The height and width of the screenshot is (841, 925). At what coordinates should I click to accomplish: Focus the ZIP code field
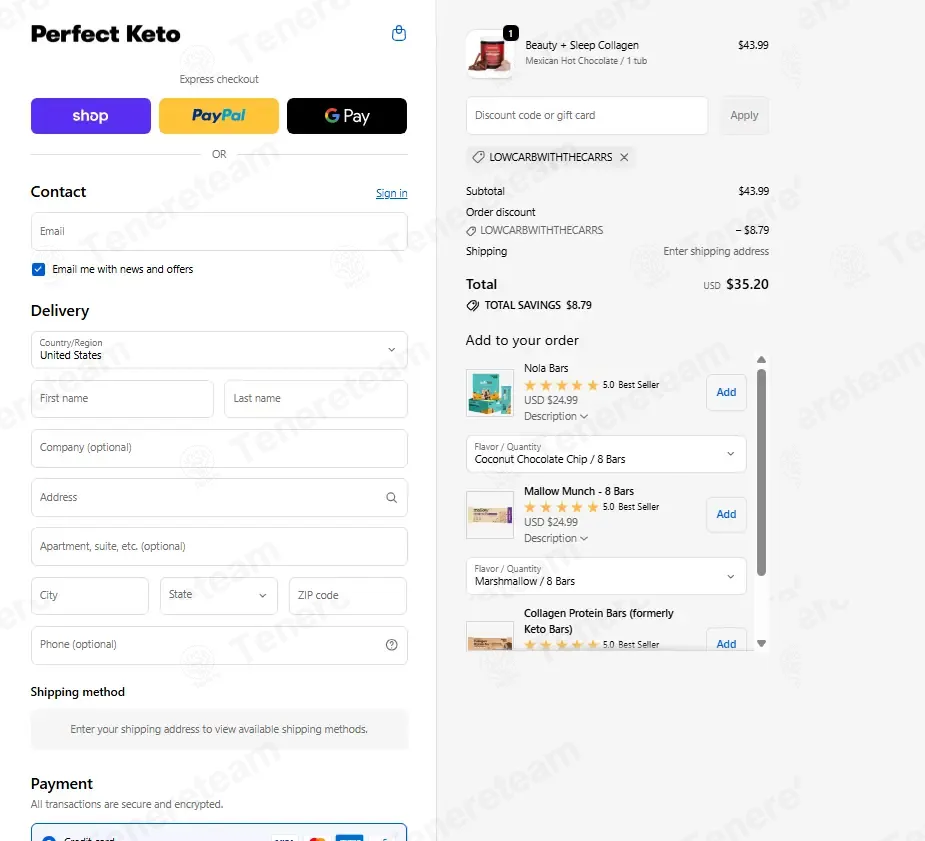coord(347,595)
